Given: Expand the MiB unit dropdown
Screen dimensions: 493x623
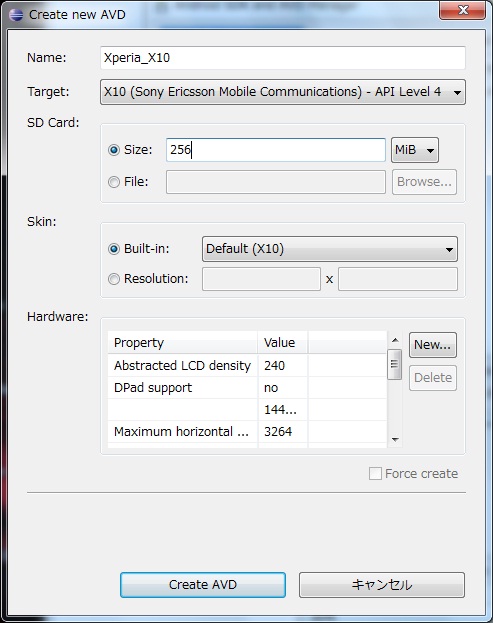Looking at the screenshot, I should click(x=415, y=150).
